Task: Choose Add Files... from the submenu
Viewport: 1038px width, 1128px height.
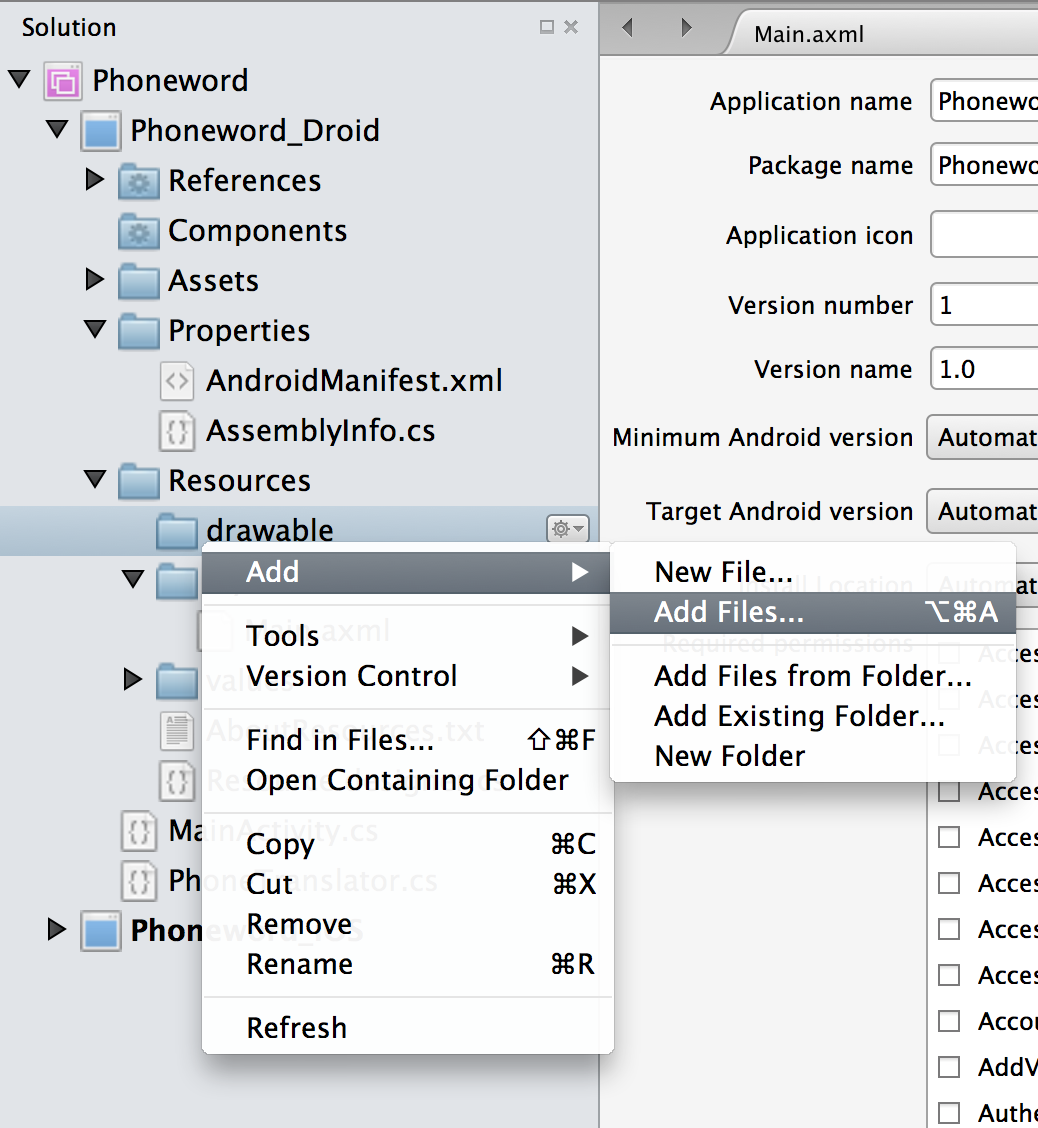Action: pos(728,613)
